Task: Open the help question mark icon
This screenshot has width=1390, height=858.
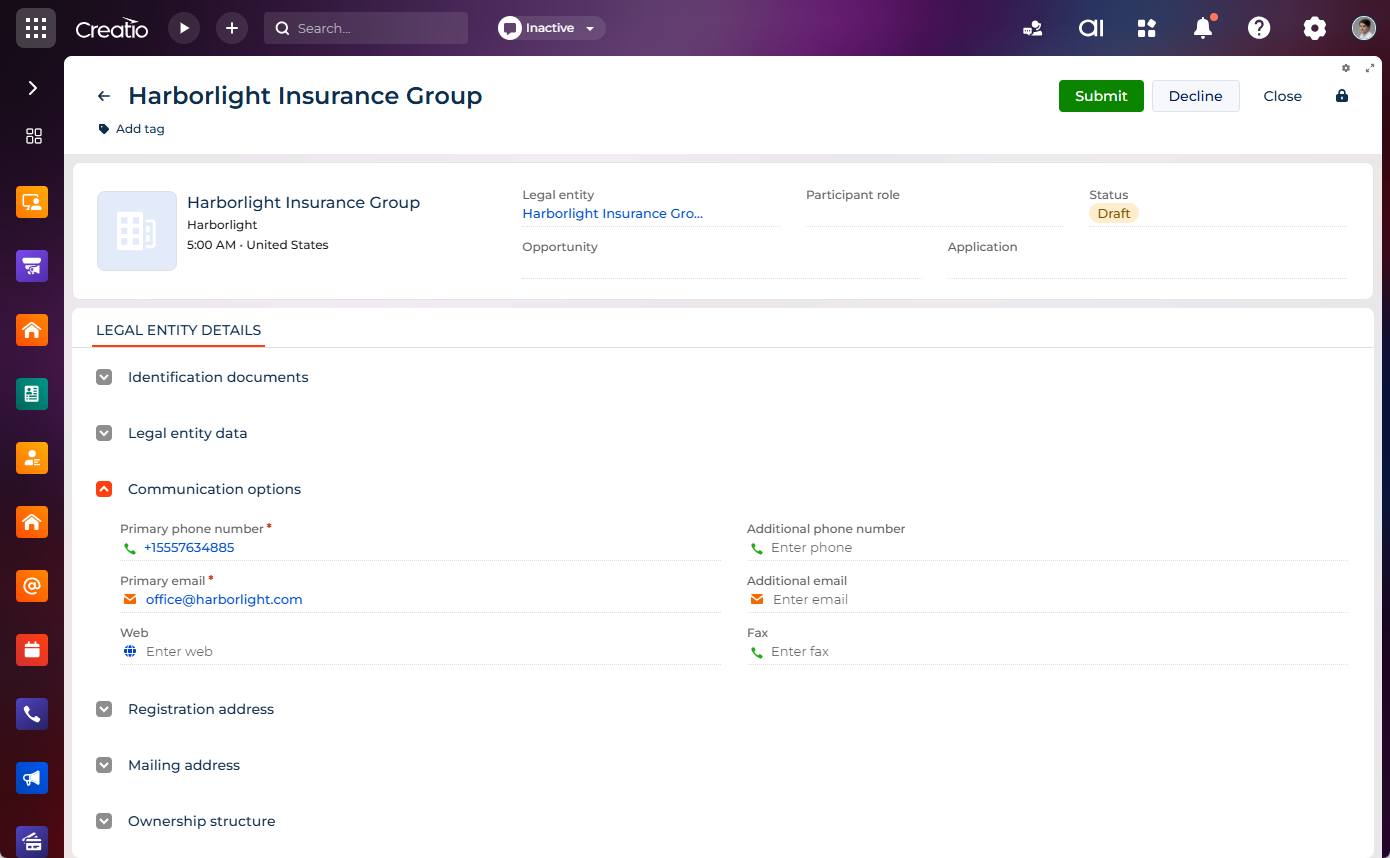Action: pos(1259,28)
